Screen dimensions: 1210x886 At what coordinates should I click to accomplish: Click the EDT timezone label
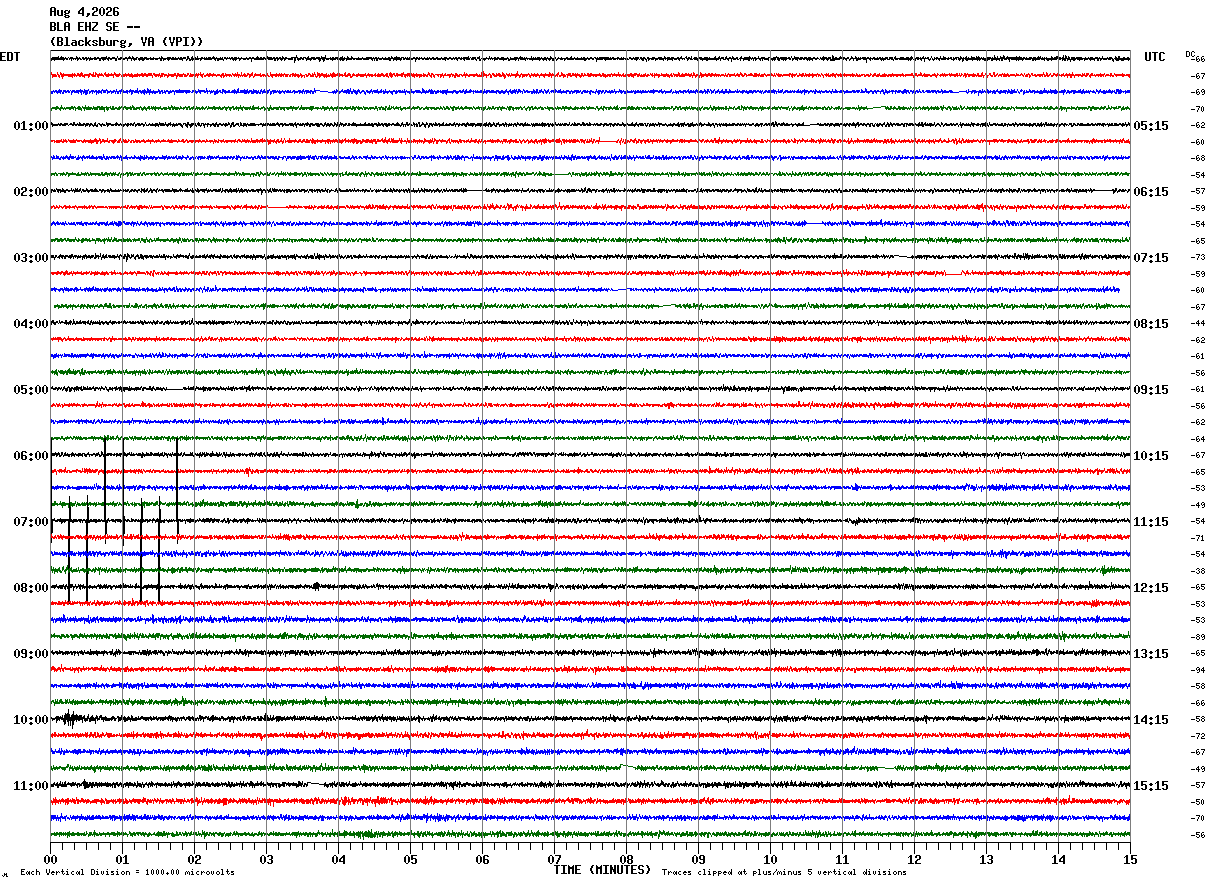pyautogui.click(x=9, y=57)
